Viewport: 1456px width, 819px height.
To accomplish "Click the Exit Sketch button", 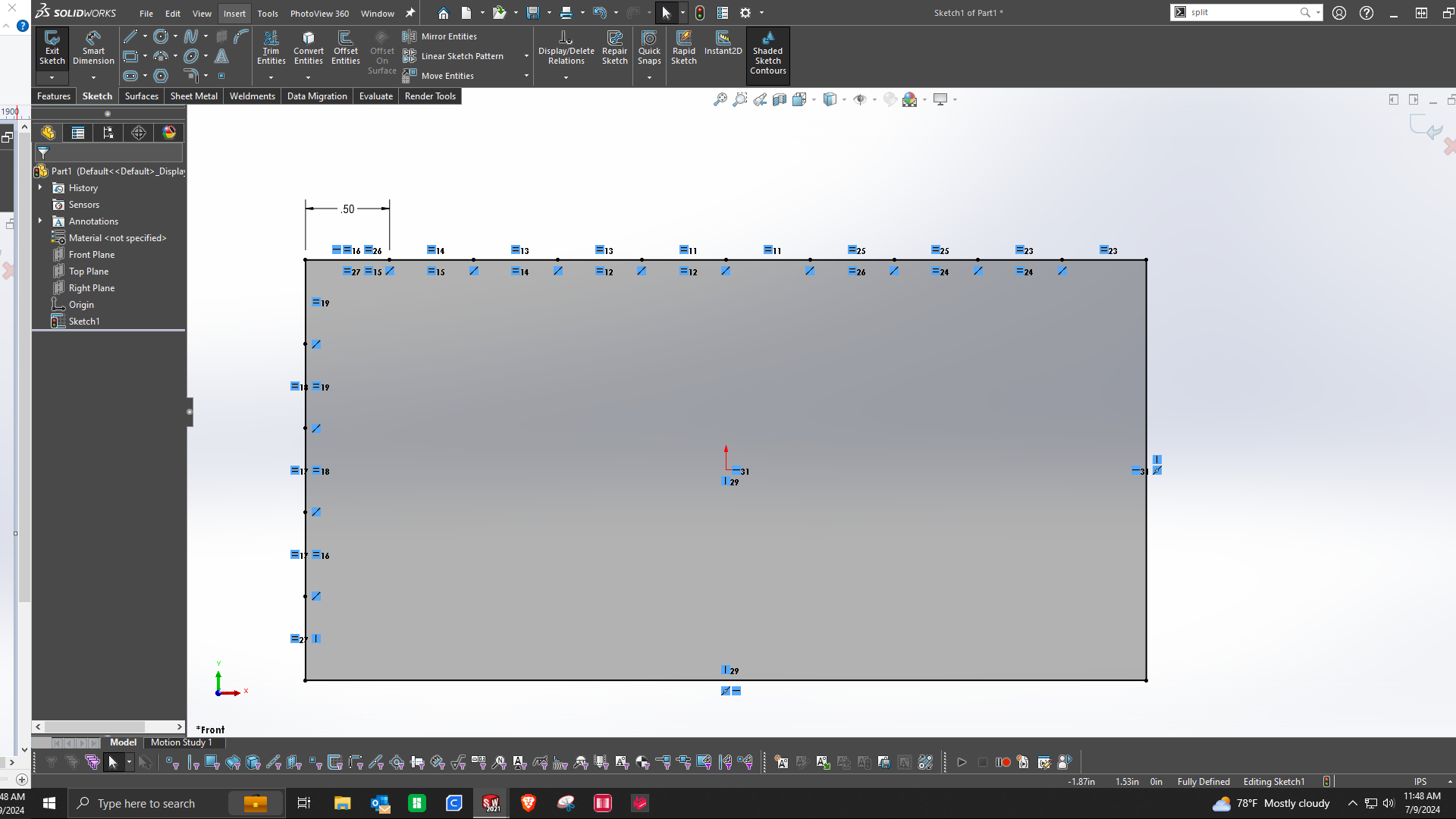I will point(52,48).
